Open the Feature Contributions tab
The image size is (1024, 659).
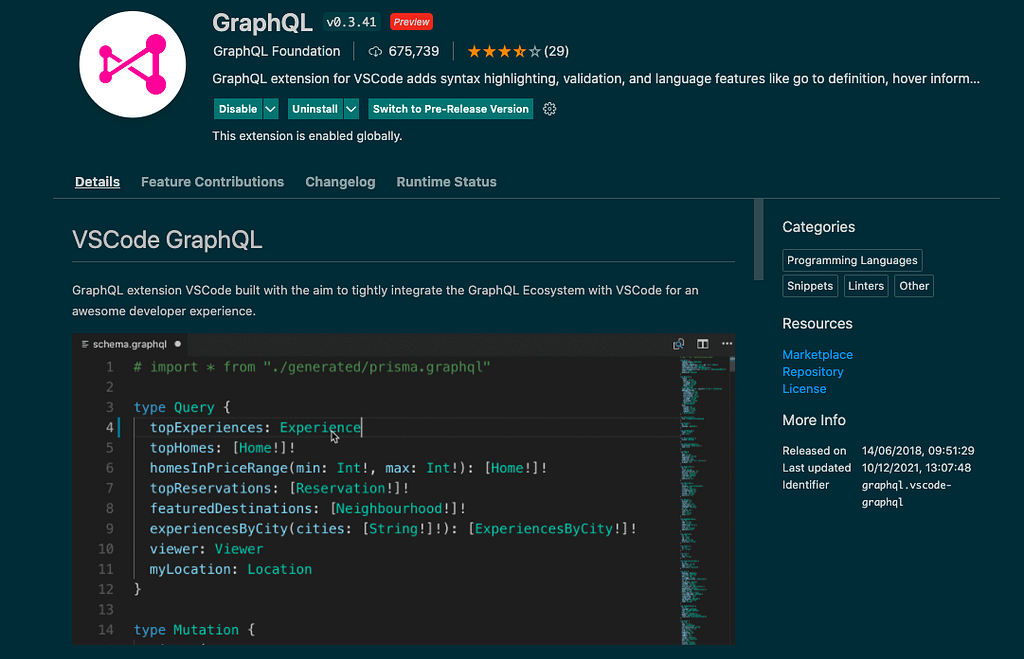[212, 182]
